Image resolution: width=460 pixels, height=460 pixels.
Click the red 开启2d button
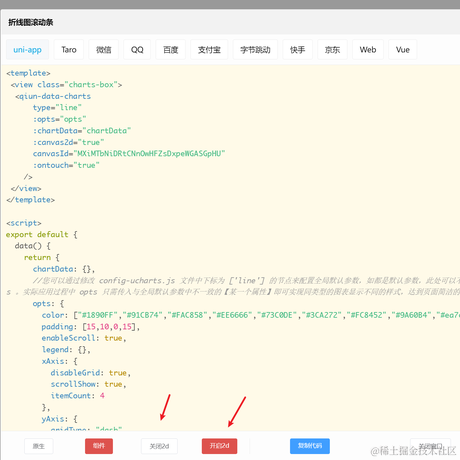[x=219, y=446]
